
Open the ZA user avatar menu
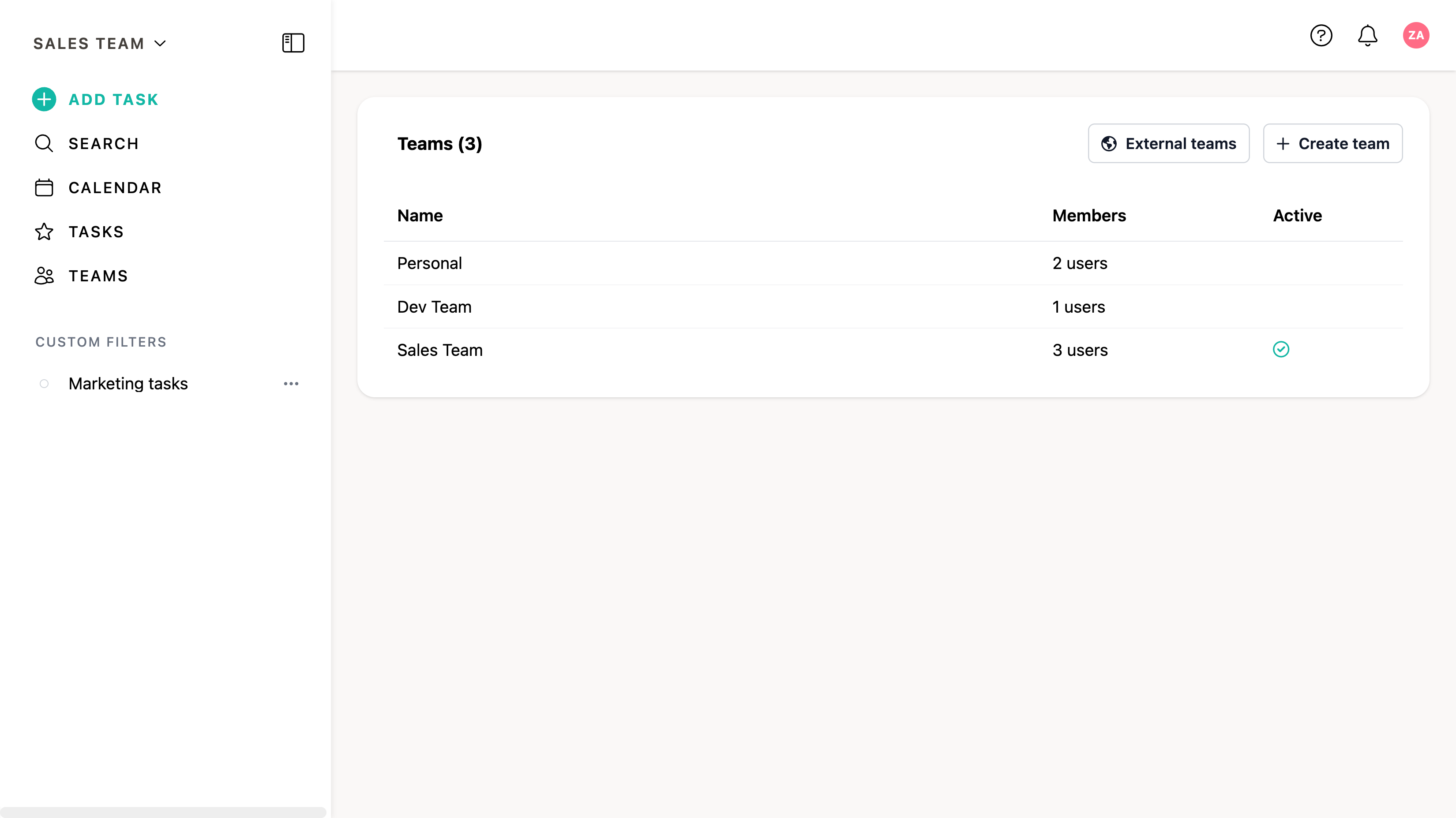coord(1415,36)
